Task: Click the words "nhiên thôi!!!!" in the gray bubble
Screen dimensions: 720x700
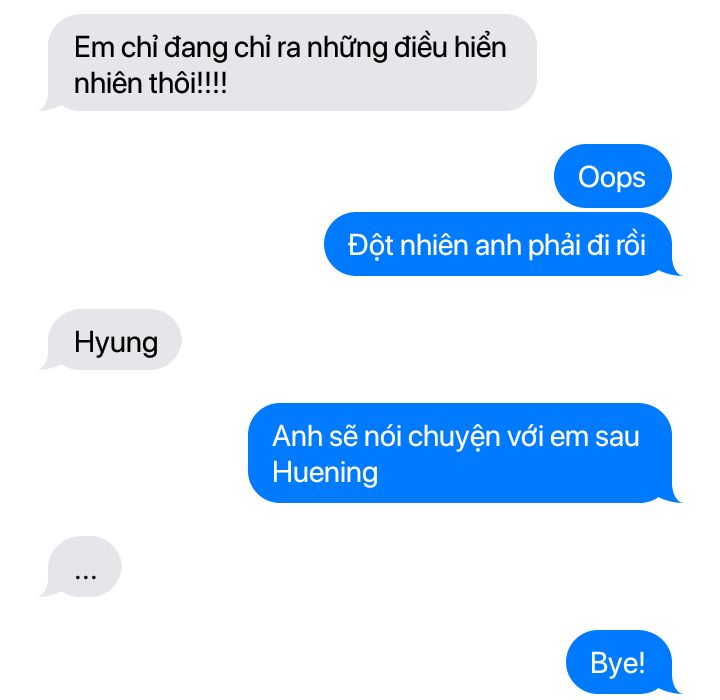Action: point(151,84)
